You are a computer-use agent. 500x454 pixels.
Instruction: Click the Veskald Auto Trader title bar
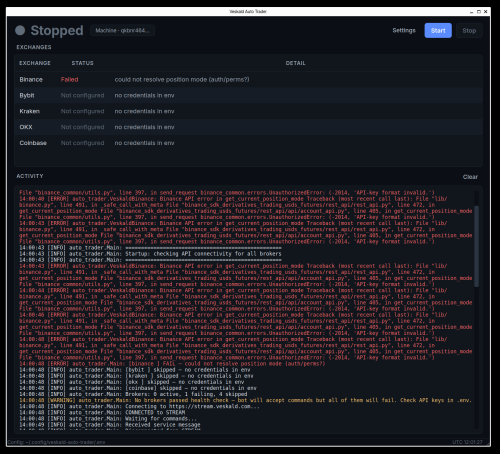(248, 11)
